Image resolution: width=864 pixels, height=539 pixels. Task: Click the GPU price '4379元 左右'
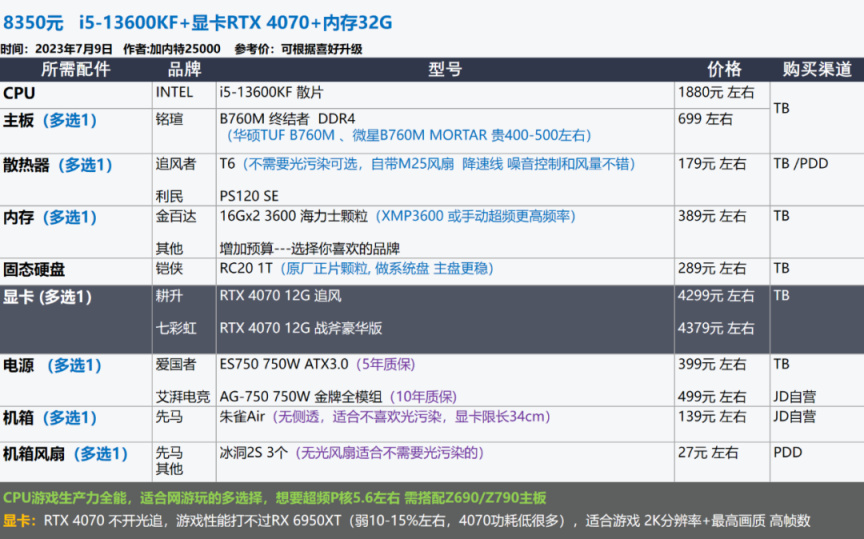click(x=716, y=328)
